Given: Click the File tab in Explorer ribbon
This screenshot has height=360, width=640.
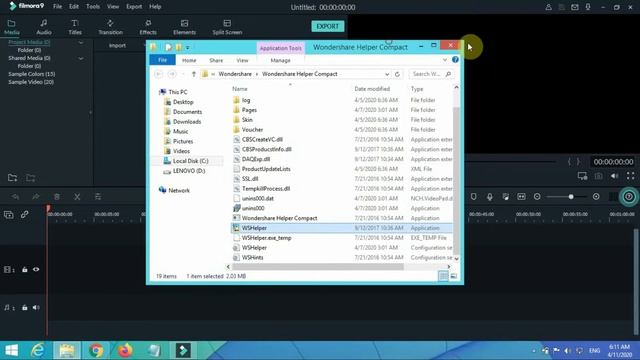Looking at the screenshot, I should click(162, 60).
